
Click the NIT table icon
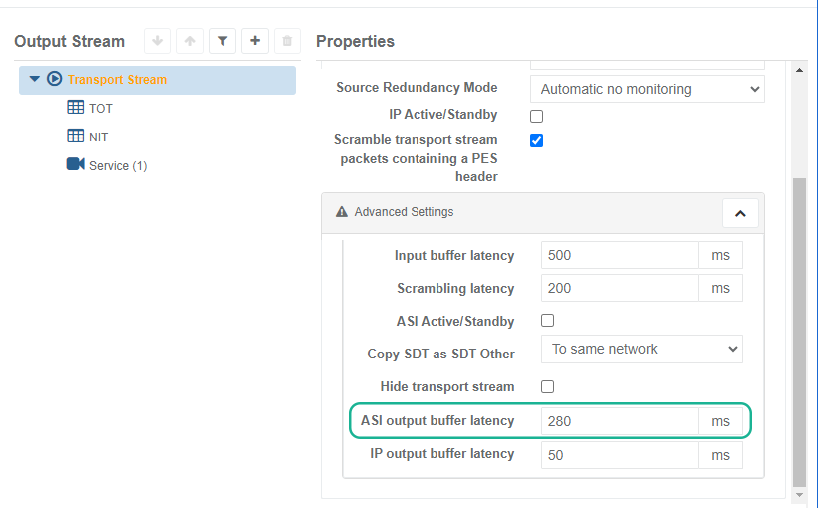[76, 136]
